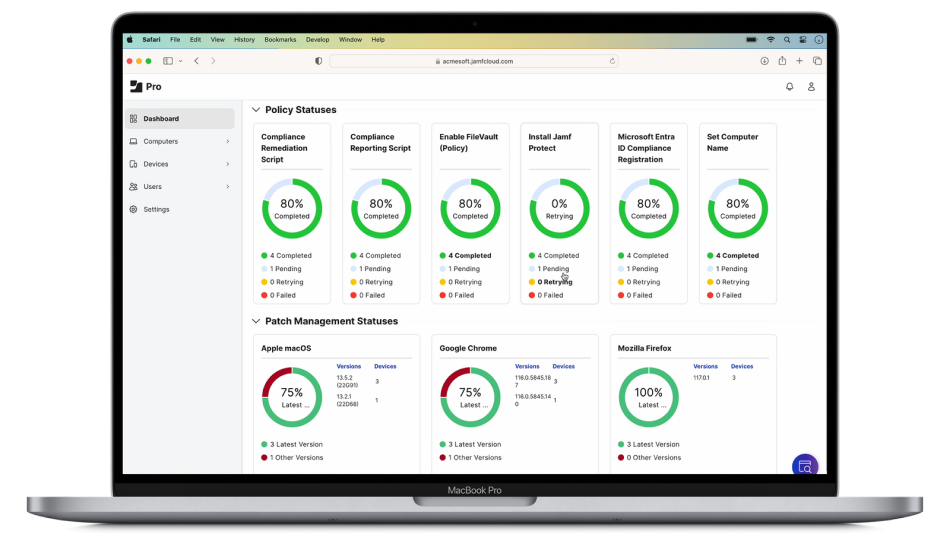Open Control Center in menu bar
The width and height of the screenshot is (950, 548).
803,39
